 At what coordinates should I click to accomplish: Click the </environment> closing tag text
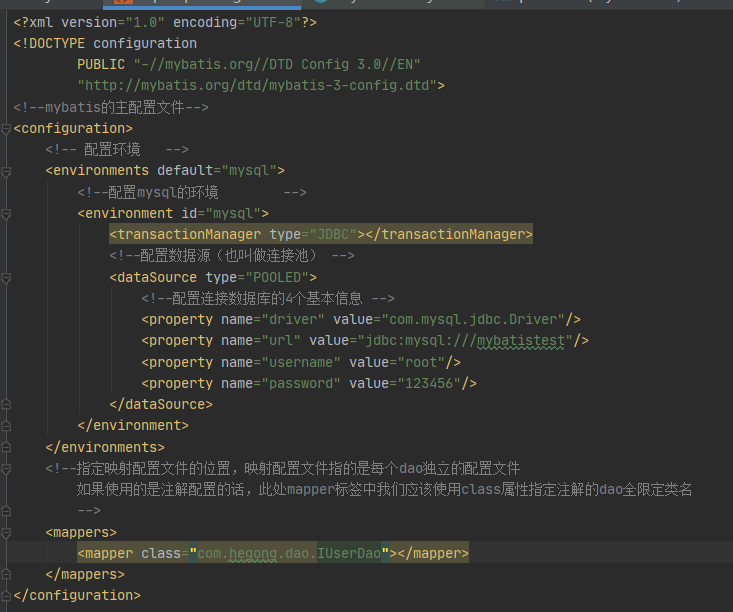tap(133, 425)
